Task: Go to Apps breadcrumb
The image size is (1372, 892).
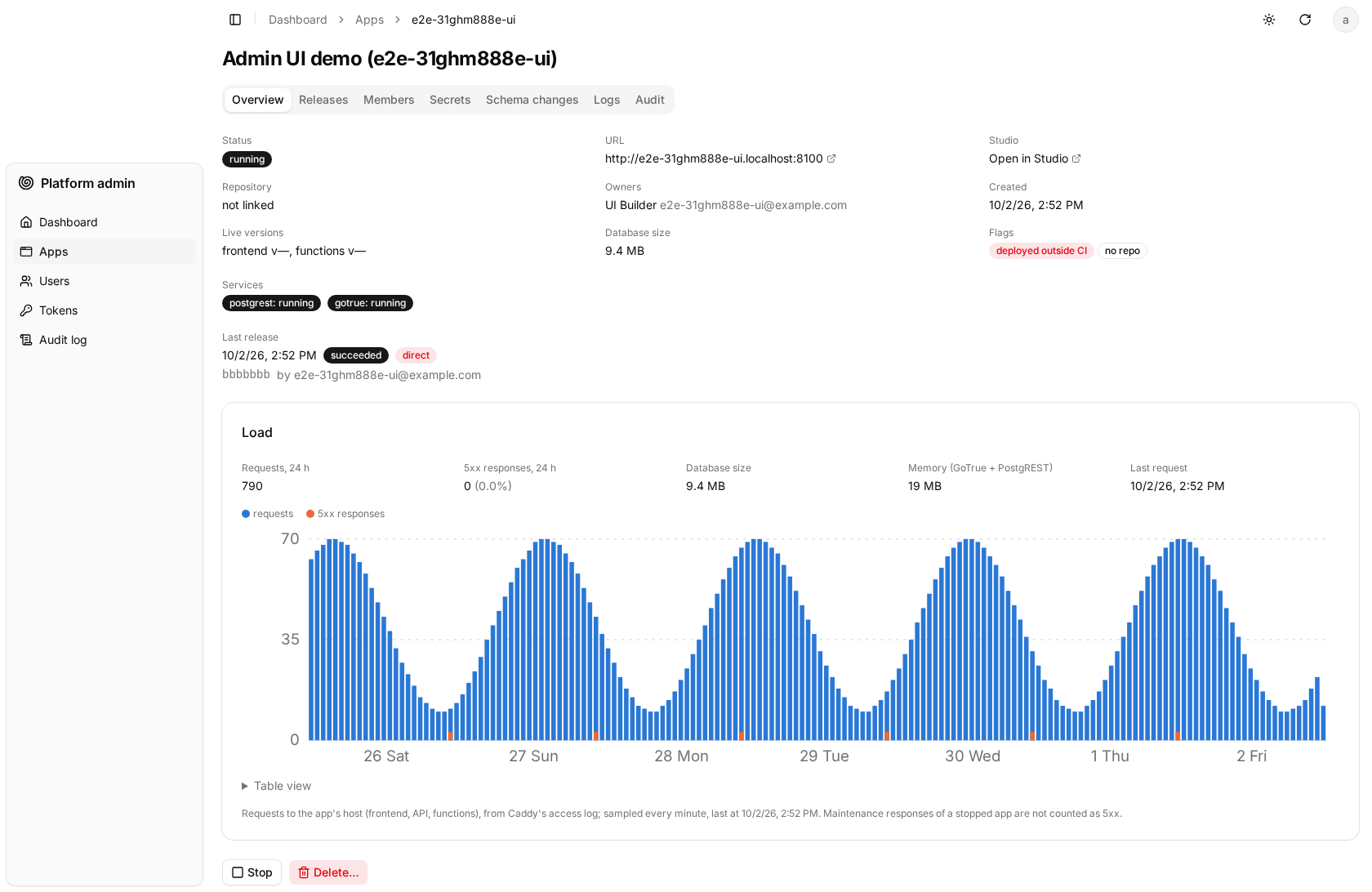Action: point(369,20)
